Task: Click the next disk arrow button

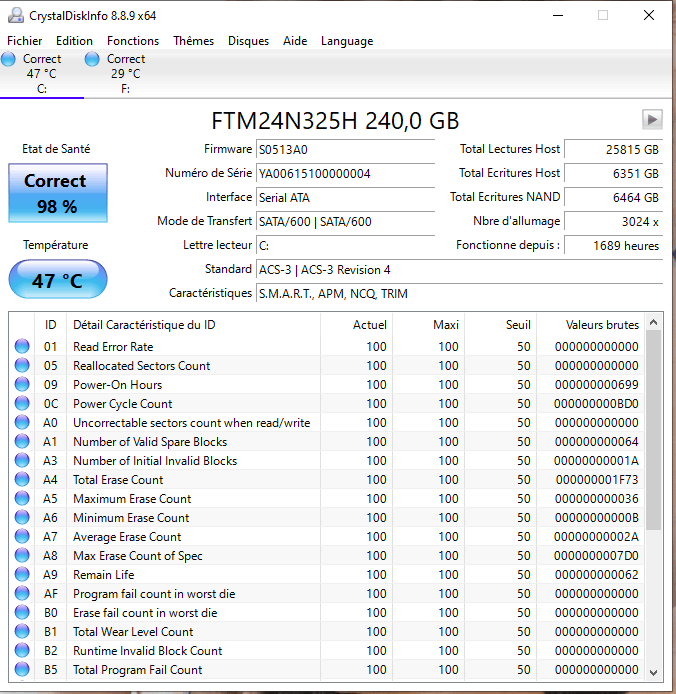Action: click(x=652, y=120)
